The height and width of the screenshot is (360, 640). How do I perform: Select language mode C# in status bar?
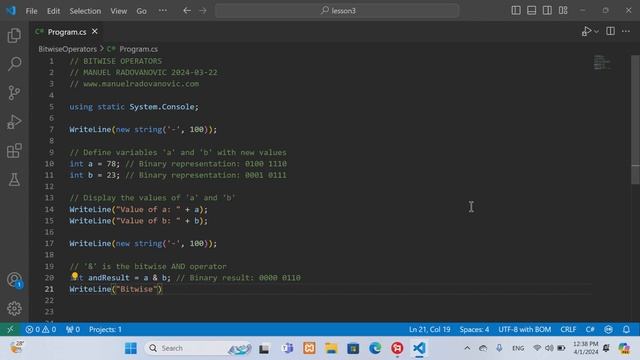(590, 329)
